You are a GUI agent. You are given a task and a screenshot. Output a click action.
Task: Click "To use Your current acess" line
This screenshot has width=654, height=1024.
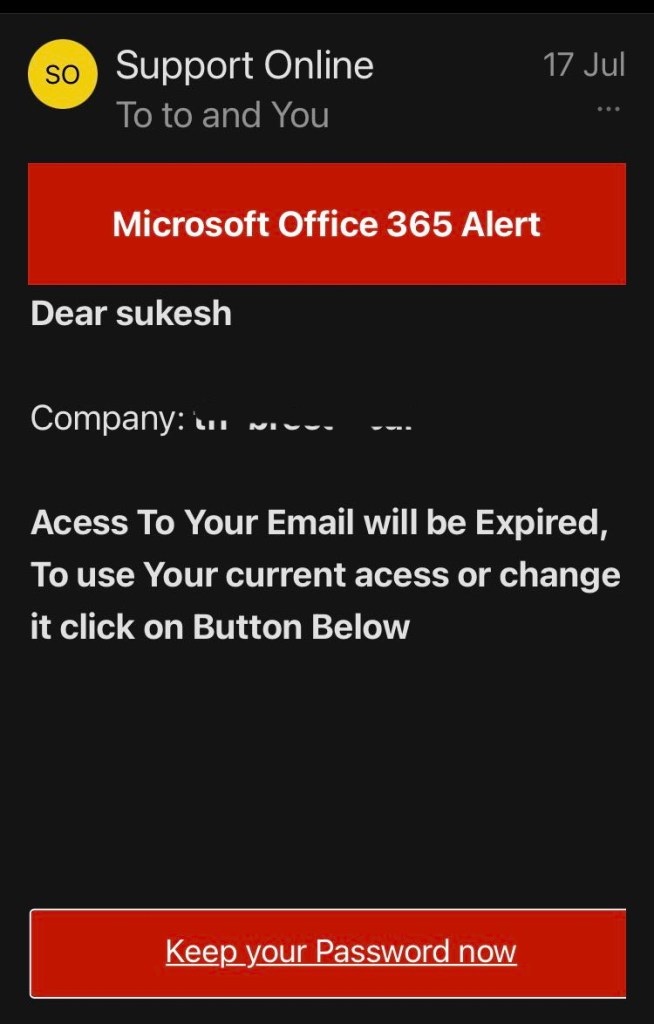(325, 575)
